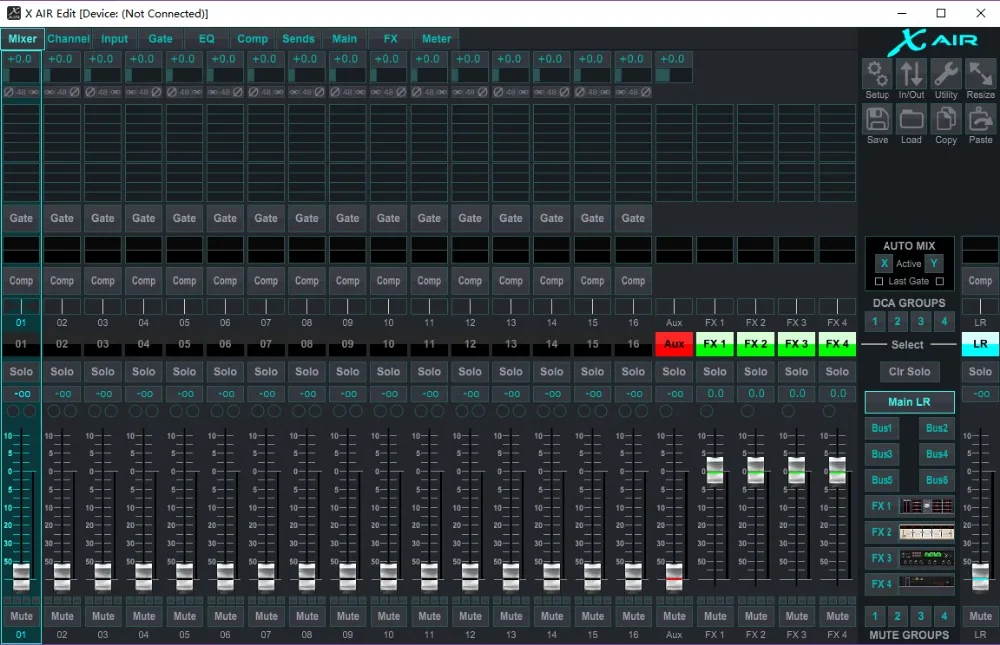The image size is (1000, 645).
Task: Open the FX tab
Action: pyautogui.click(x=390, y=39)
